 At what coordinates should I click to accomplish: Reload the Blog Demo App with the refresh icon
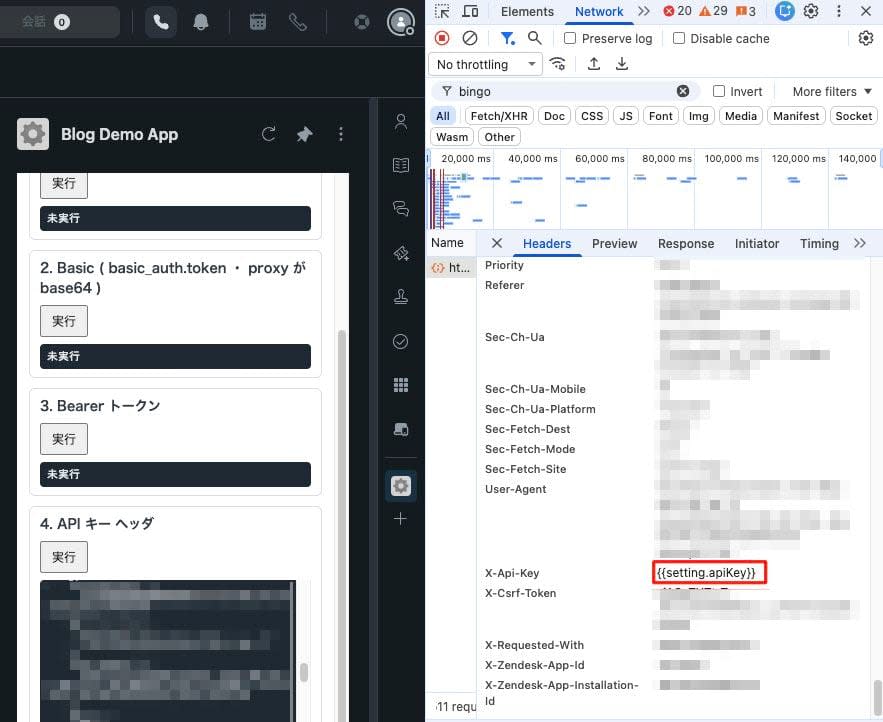point(269,134)
